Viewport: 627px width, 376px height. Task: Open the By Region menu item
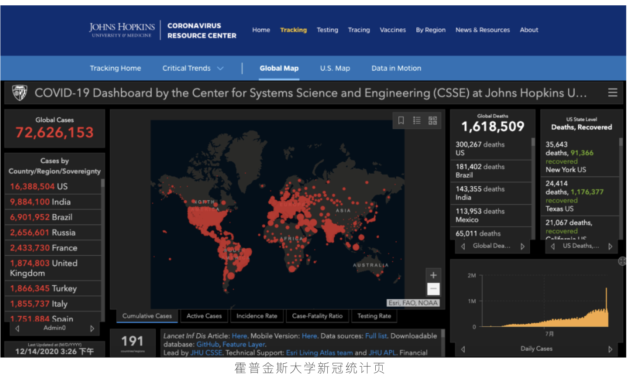pos(431,30)
